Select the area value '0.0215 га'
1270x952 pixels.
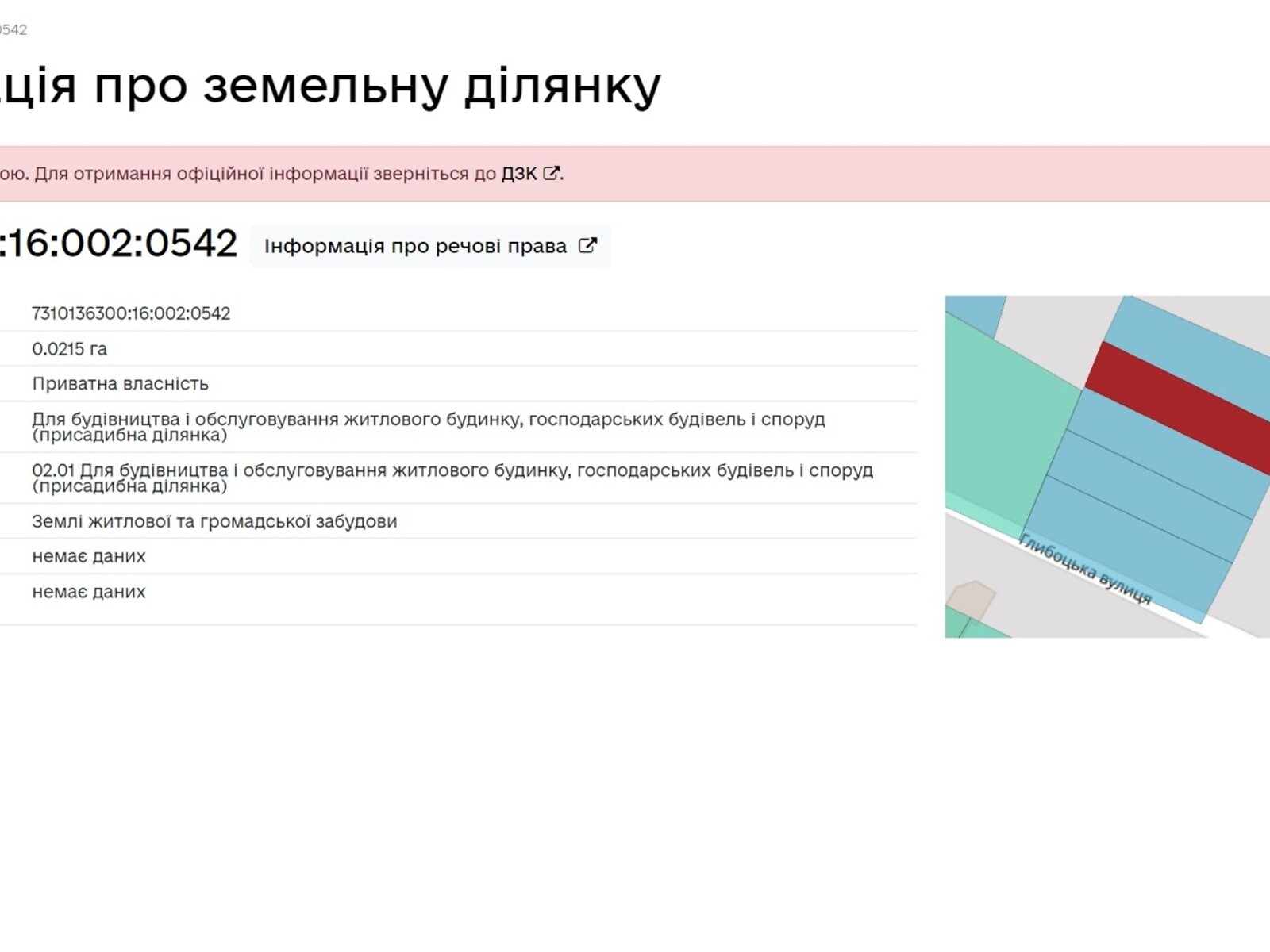click(x=69, y=349)
